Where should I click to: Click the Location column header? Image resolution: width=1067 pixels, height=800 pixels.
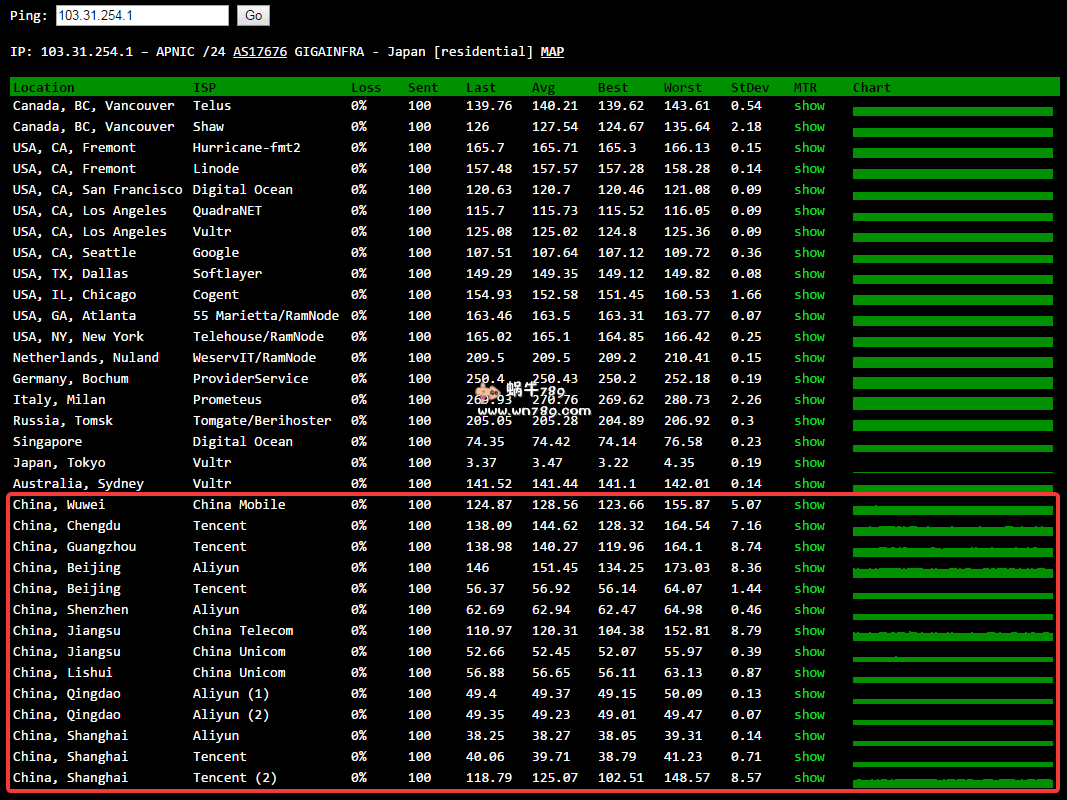(x=44, y=88)
